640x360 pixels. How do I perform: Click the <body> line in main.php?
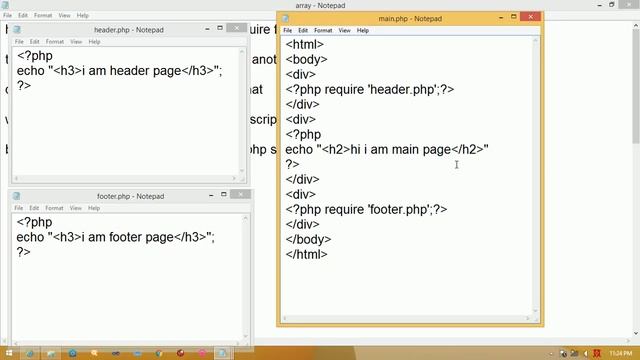306,60
